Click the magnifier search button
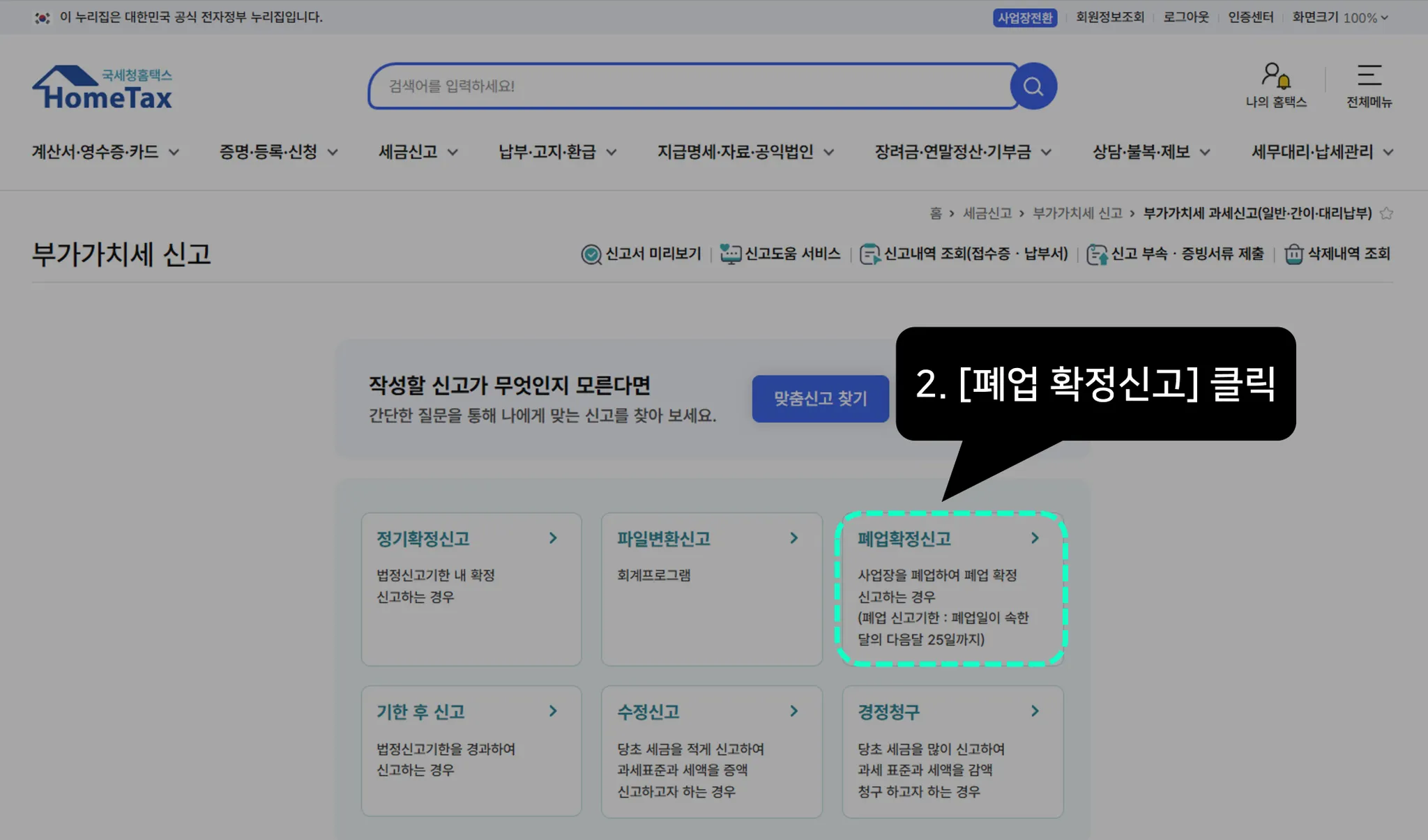Viewport: 1428px width, 840px height. tap(1033, 86)
